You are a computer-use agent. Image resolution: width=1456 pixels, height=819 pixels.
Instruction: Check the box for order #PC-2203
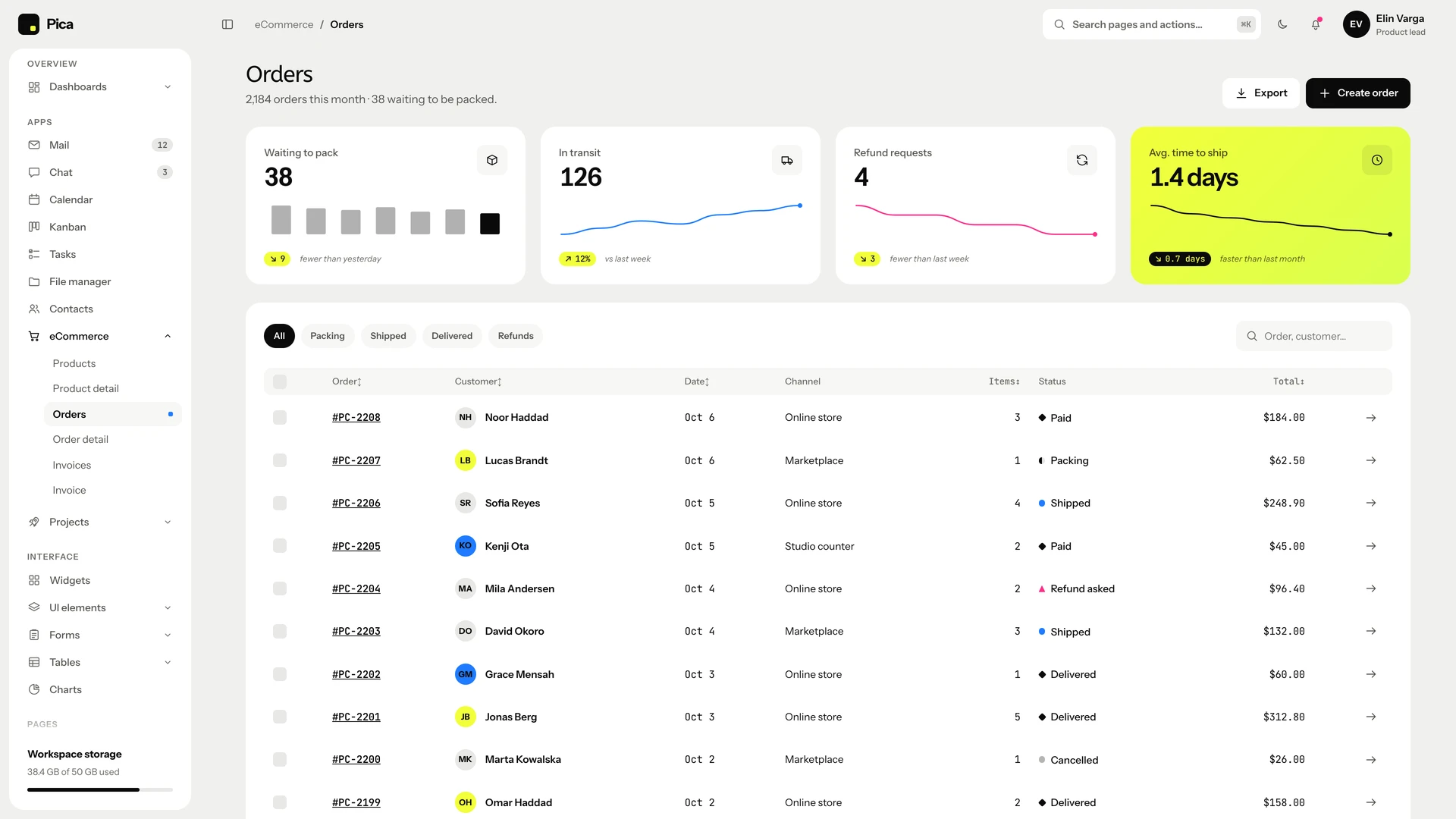click(x=280, y=631)
